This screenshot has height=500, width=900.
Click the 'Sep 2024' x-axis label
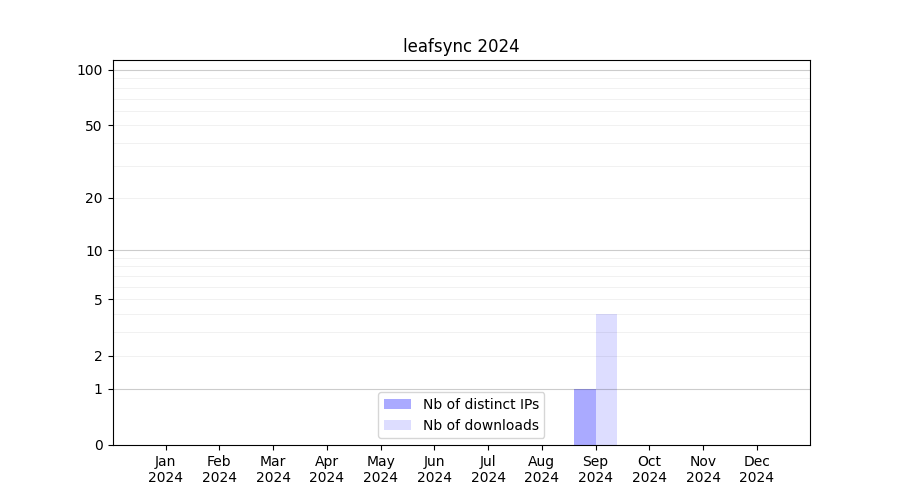point(595,469)
